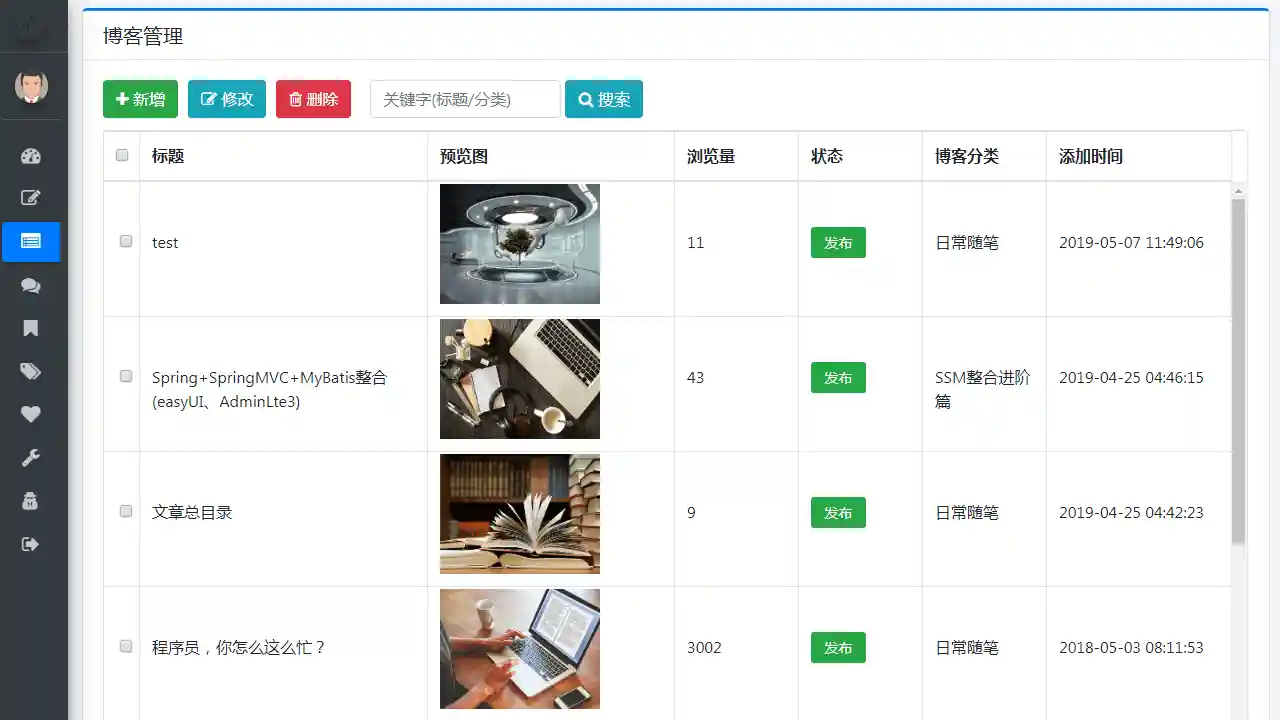Open the comments management speech-bubble icon
The image size is (1280, 720).
30,286
